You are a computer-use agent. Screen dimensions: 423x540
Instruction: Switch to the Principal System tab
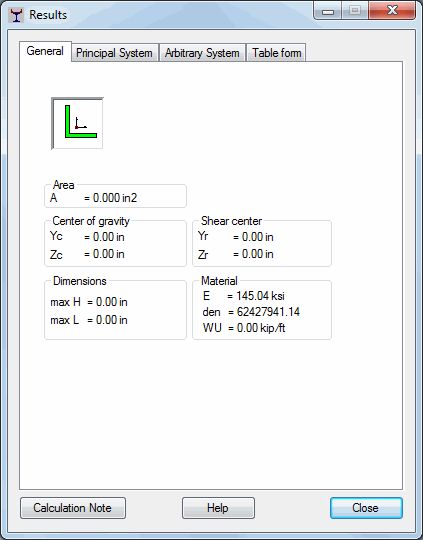(114, 53)
